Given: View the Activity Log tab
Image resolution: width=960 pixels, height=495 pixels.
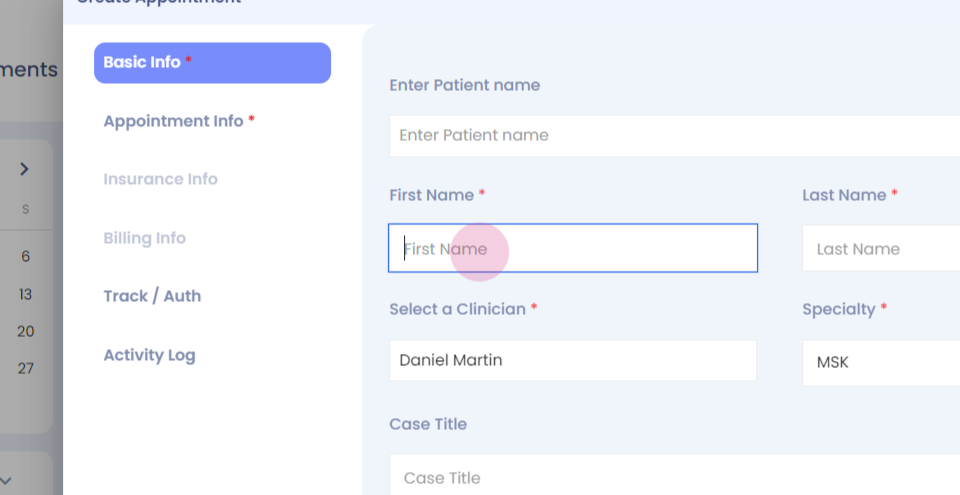Looking at the screenshot, I should click(149, 356).
